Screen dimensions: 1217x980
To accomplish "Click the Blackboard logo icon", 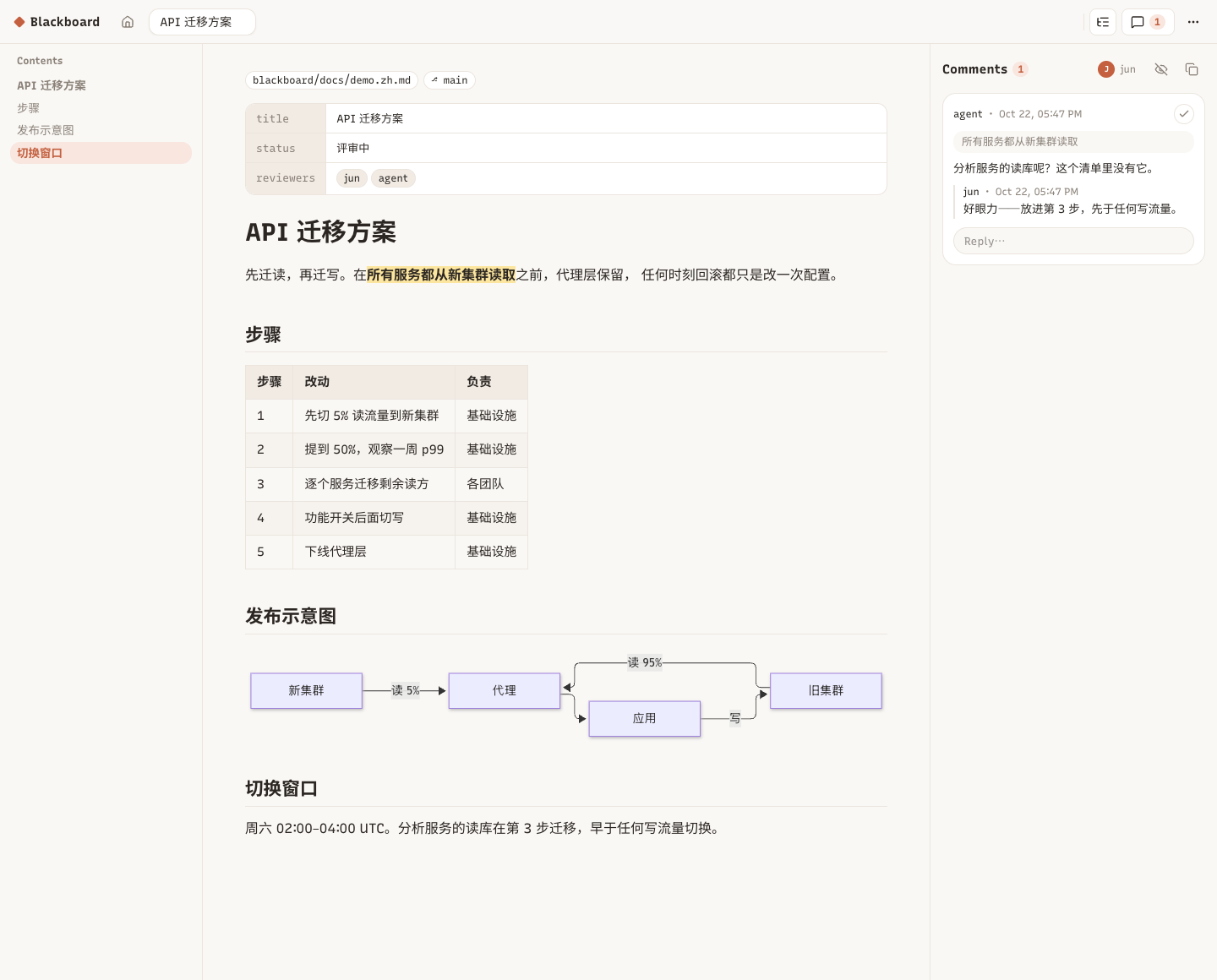I will pos(19,22).
